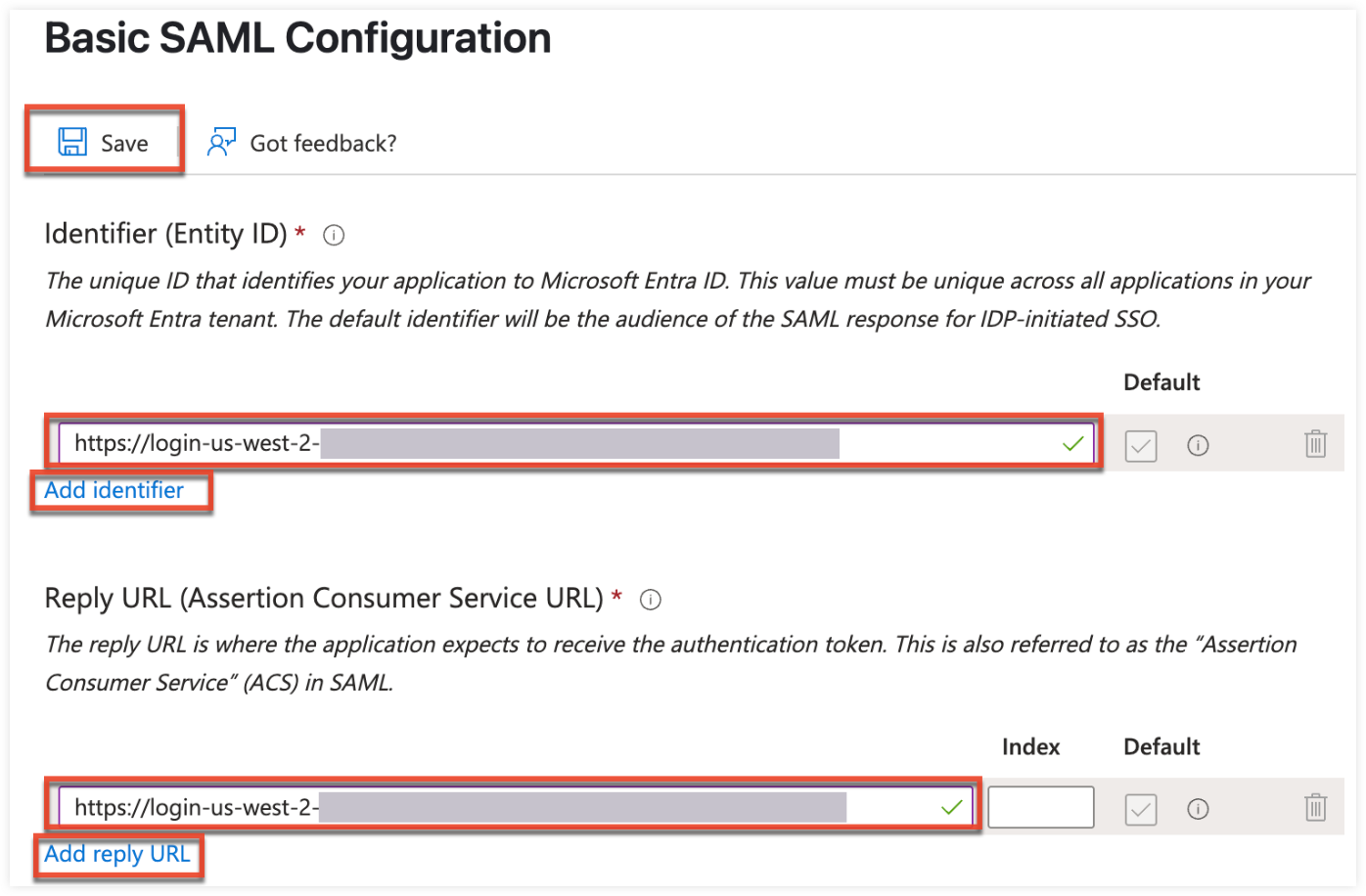Toggle the Default checkbox for the identifier
This screenshot has width=1366, height=896.
(1140, 445)
